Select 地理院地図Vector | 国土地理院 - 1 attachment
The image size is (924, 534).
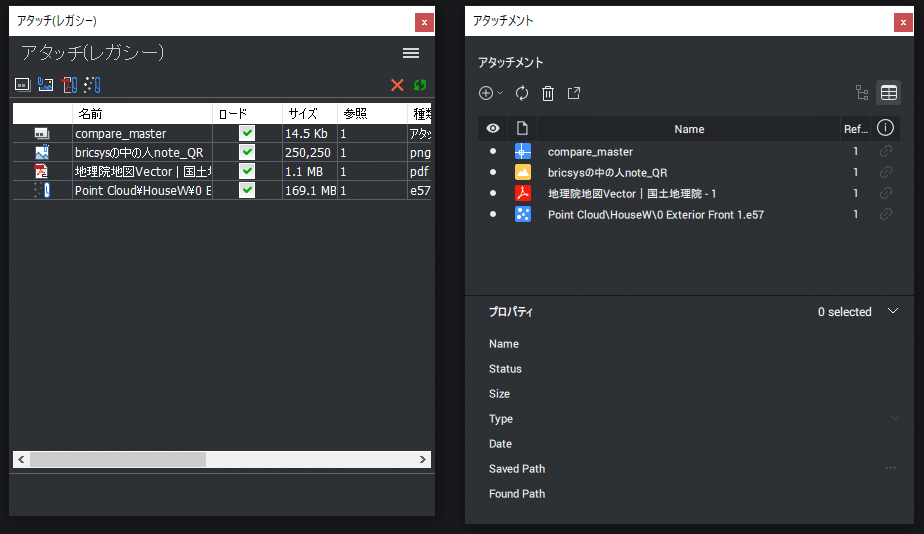pyautogui.click(x=632, y=193)
